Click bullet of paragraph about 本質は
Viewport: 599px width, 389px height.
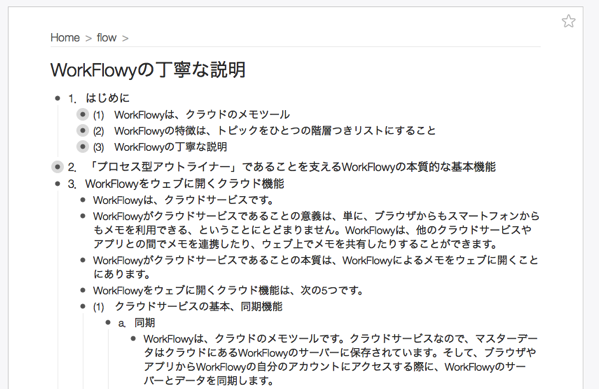tap(83, 260)
